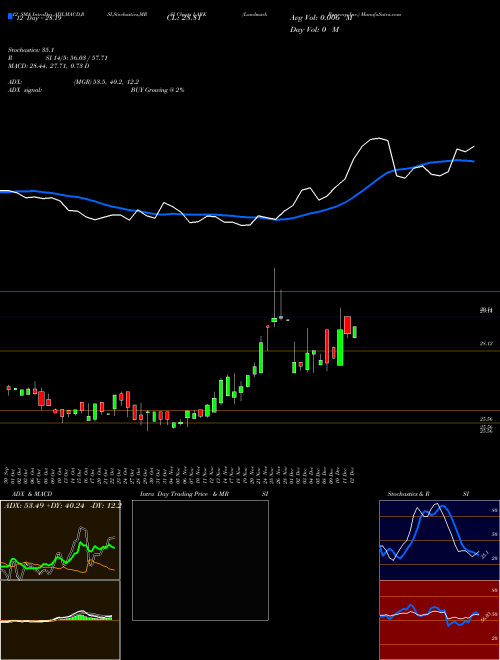500x660 pixels.
Task: Click the 28.12 price axis label
Action: (486, 344)
